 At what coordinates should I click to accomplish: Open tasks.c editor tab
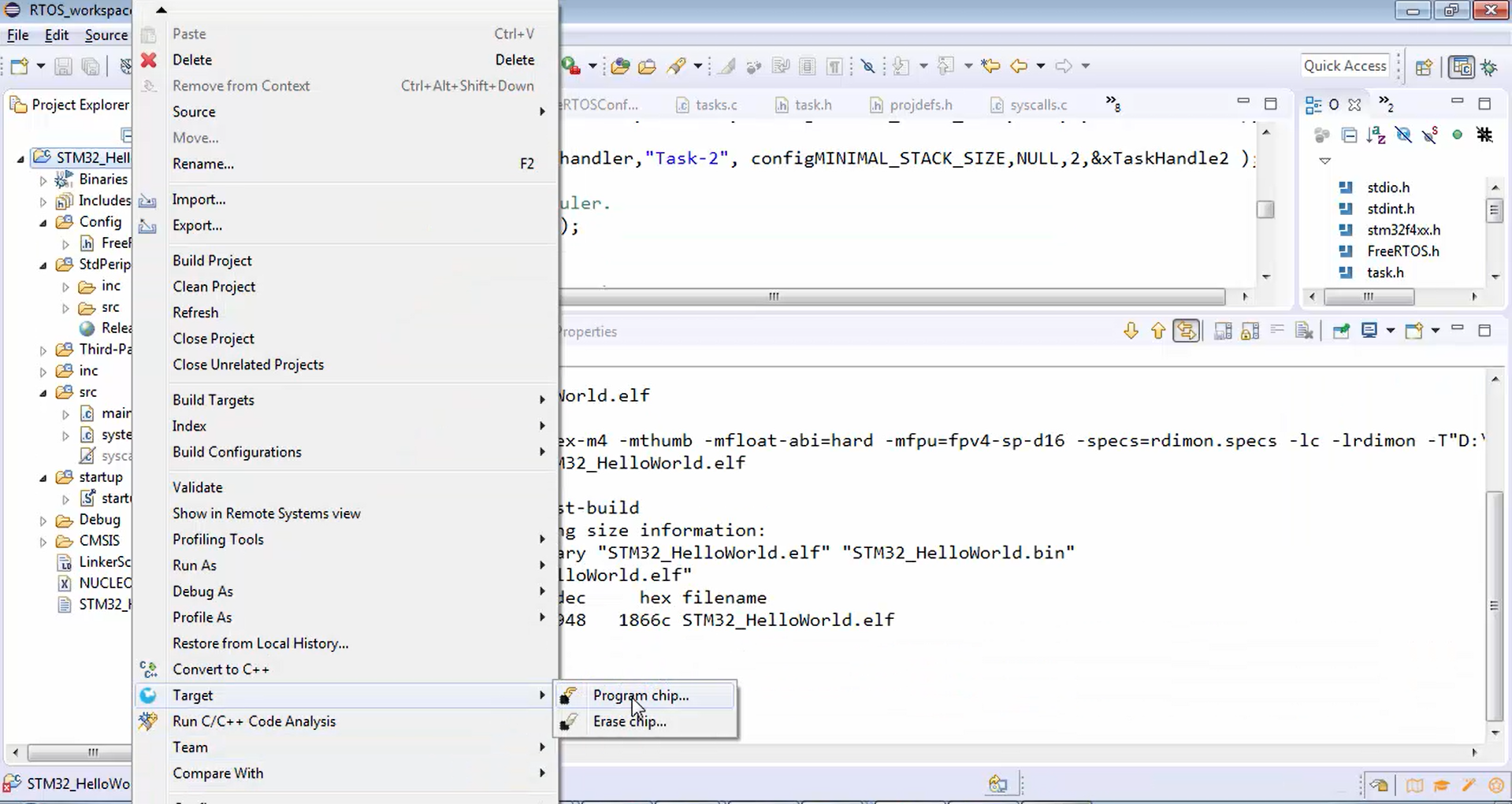(707, 105)
